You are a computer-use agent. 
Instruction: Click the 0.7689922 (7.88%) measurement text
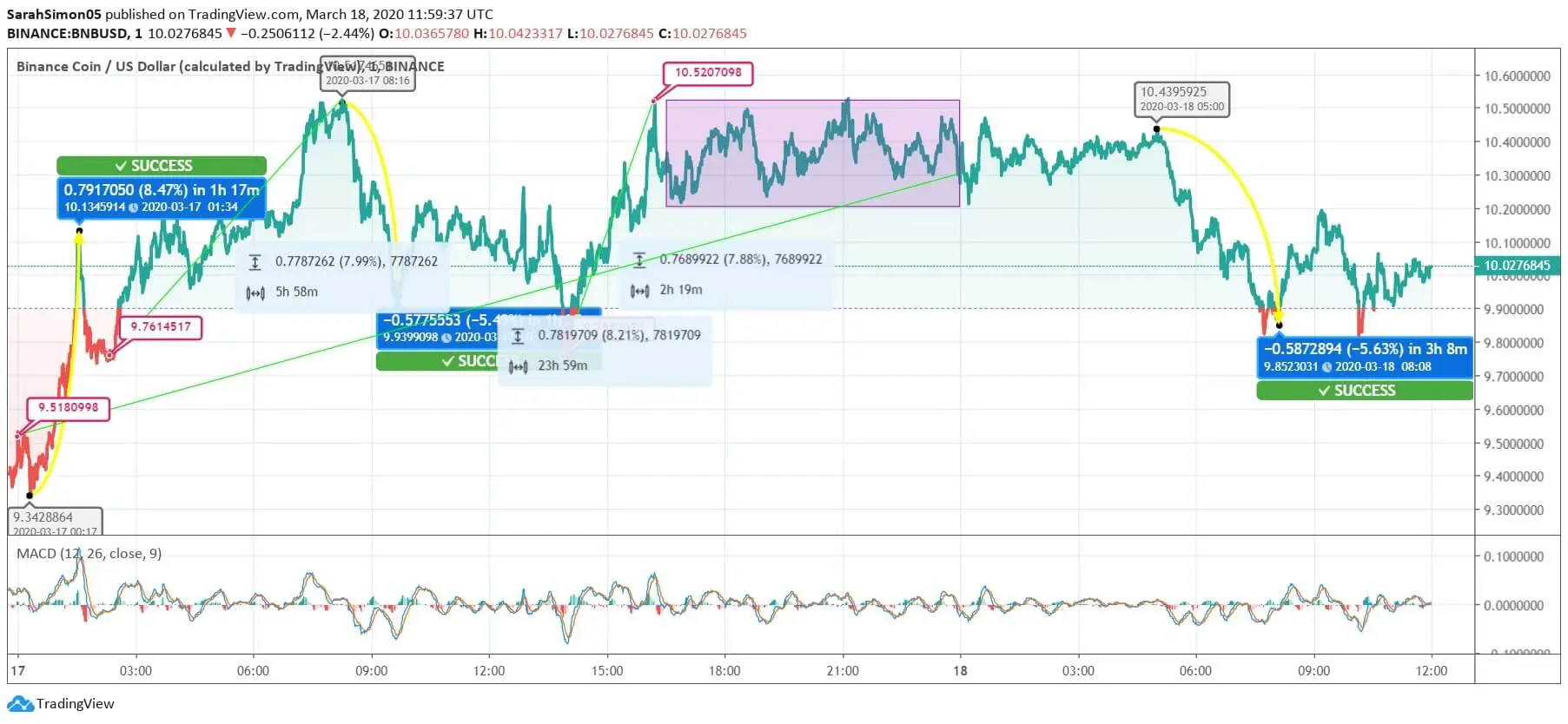(x=740, y=260)
